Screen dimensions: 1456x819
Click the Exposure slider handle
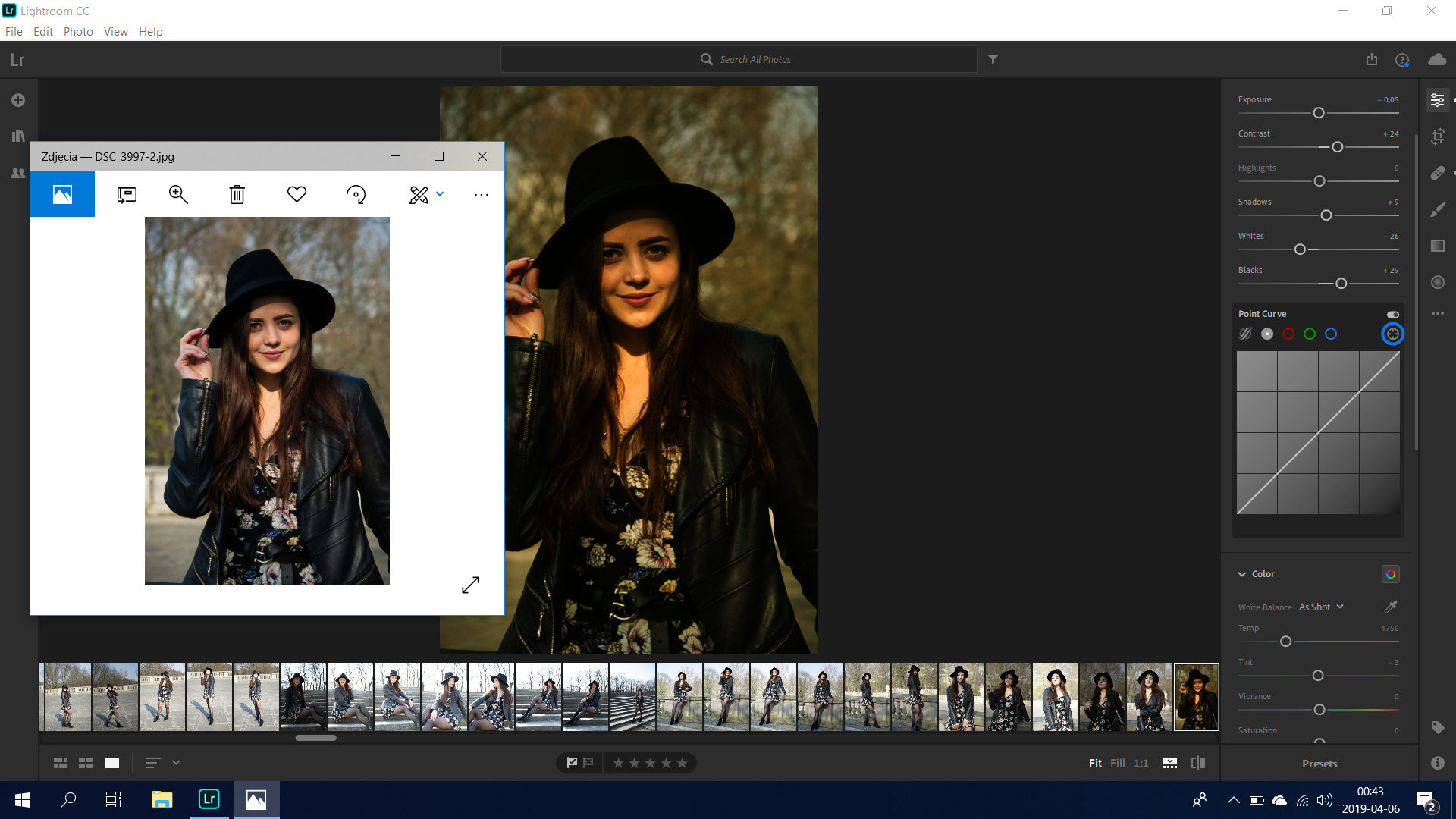pos(1319,113)
